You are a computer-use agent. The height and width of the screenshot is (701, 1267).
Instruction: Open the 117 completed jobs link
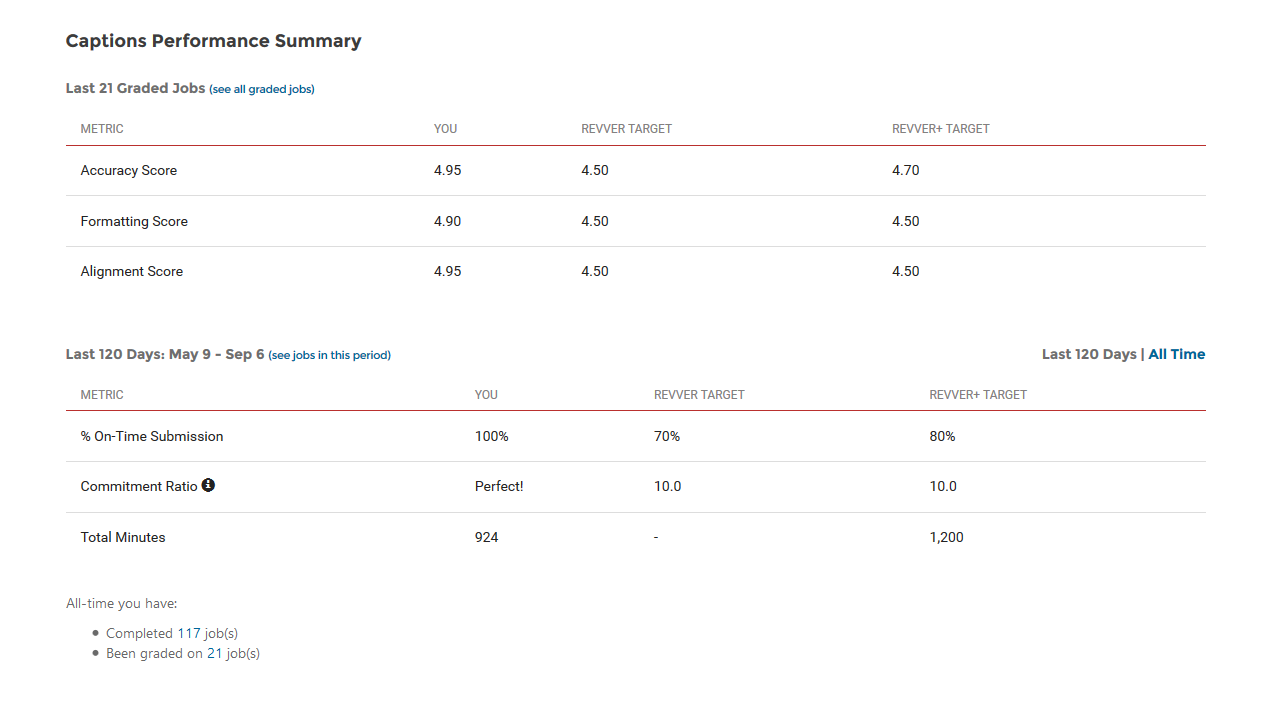pyautogui.click(x=189, y=633)
